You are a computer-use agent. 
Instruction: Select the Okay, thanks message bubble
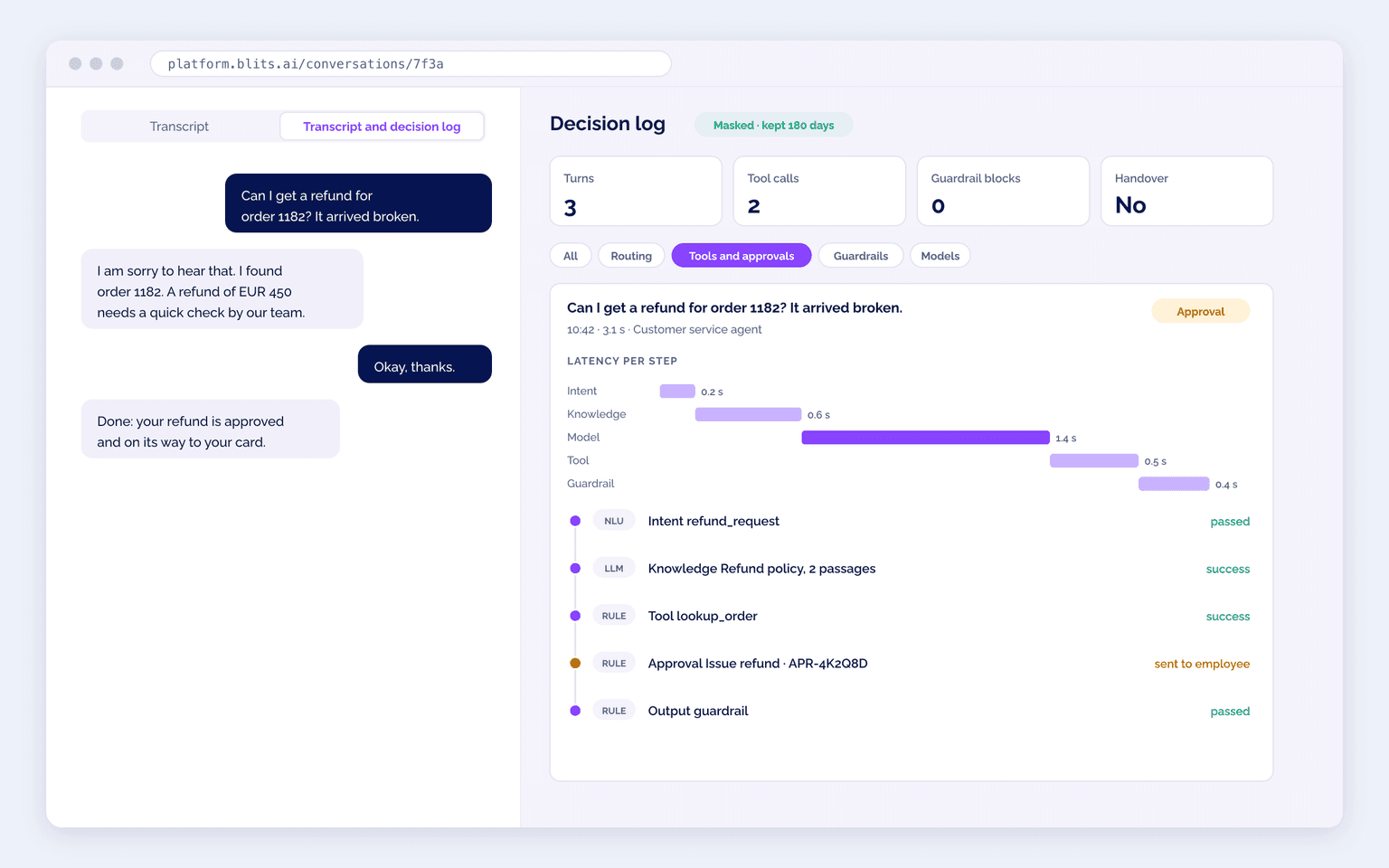pyautogui.click(x=425, y=364)
